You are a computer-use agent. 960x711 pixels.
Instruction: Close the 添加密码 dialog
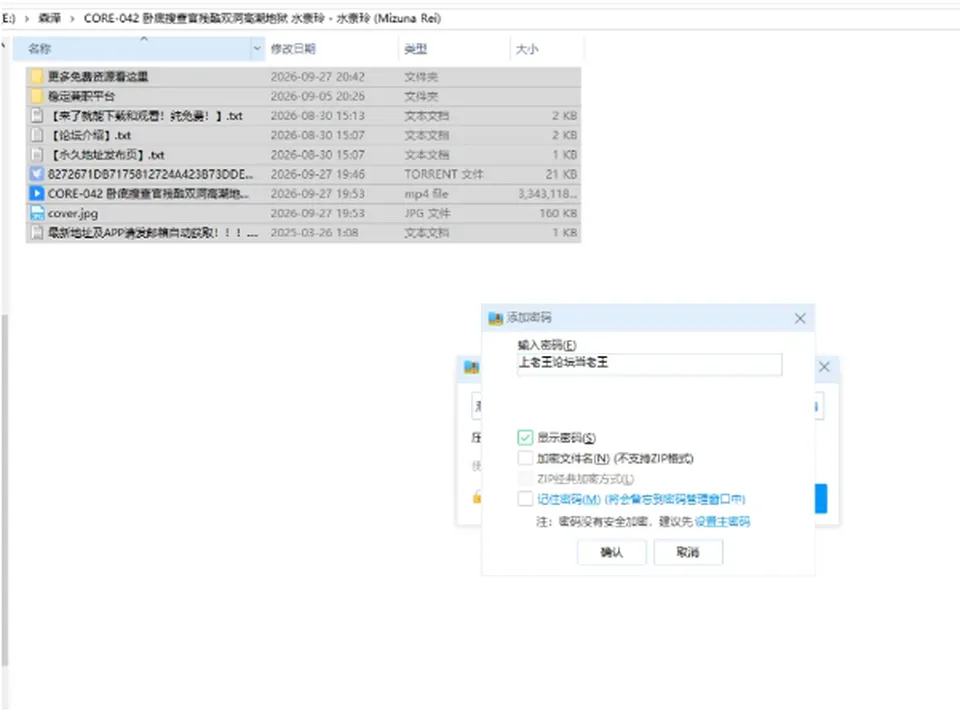tap(800, 318)
